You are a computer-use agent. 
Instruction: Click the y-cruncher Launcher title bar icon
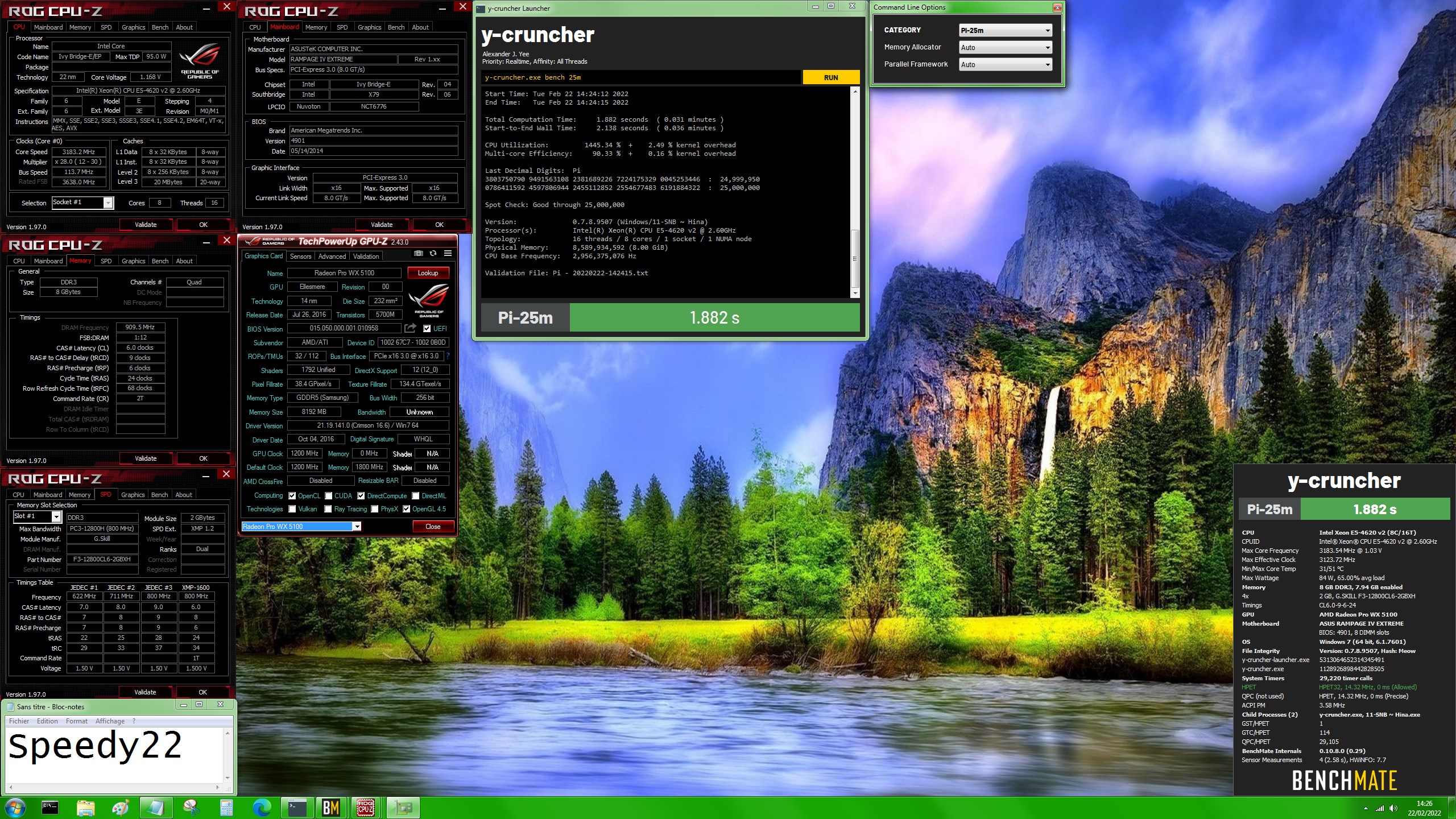(x=481, y=8)
